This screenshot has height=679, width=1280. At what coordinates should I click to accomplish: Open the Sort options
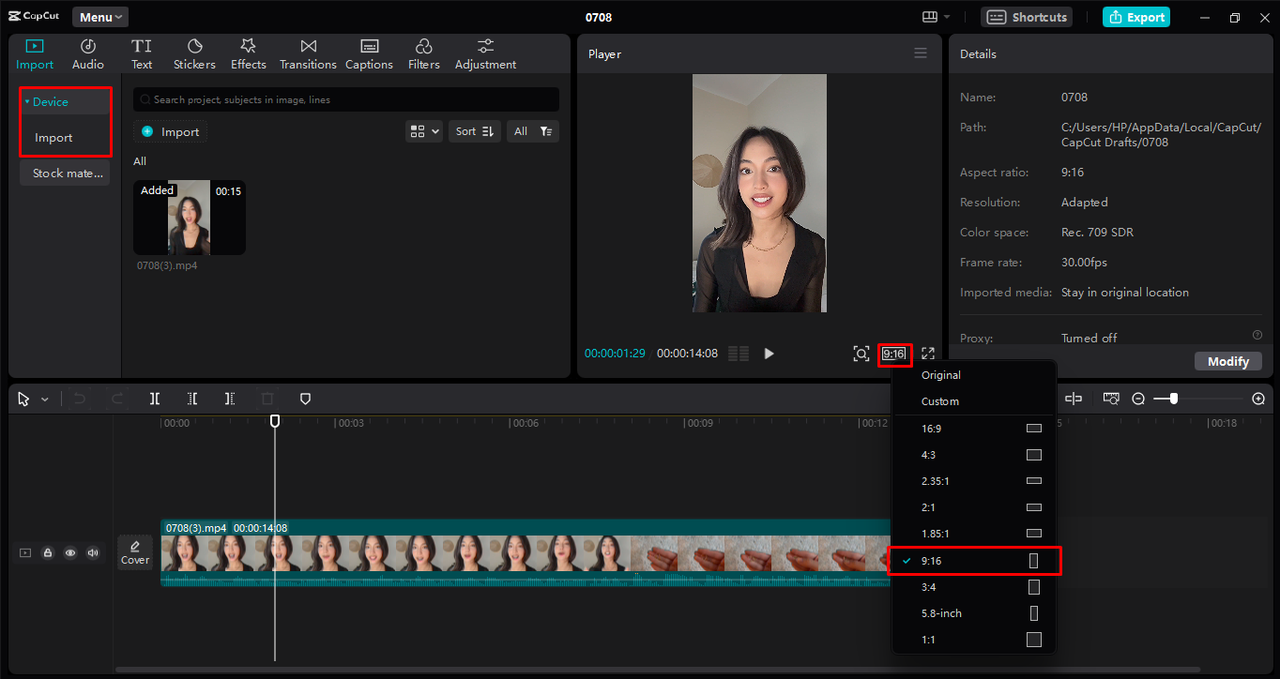coord(475,131)
